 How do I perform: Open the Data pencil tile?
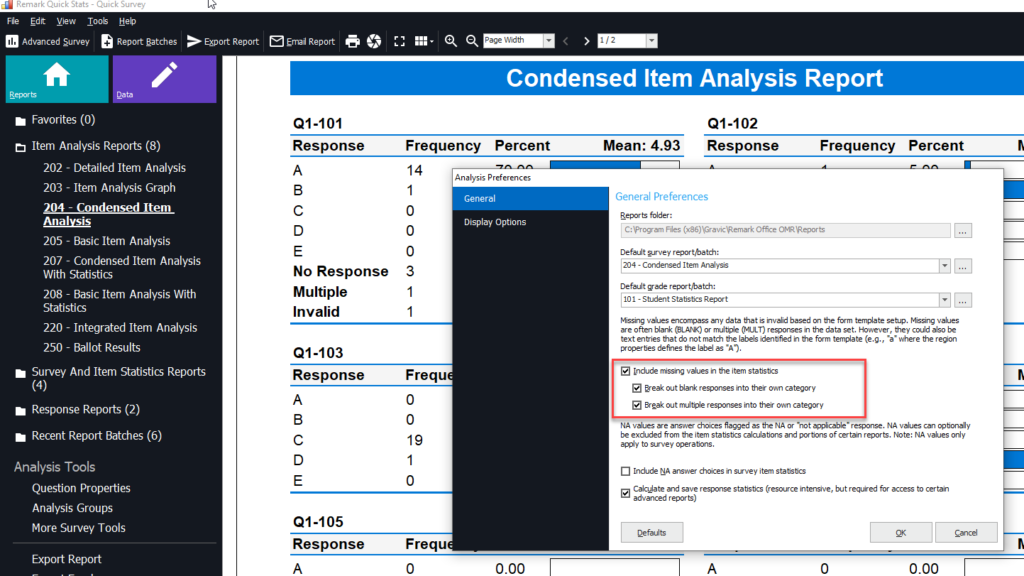click(x=164, y=79)
